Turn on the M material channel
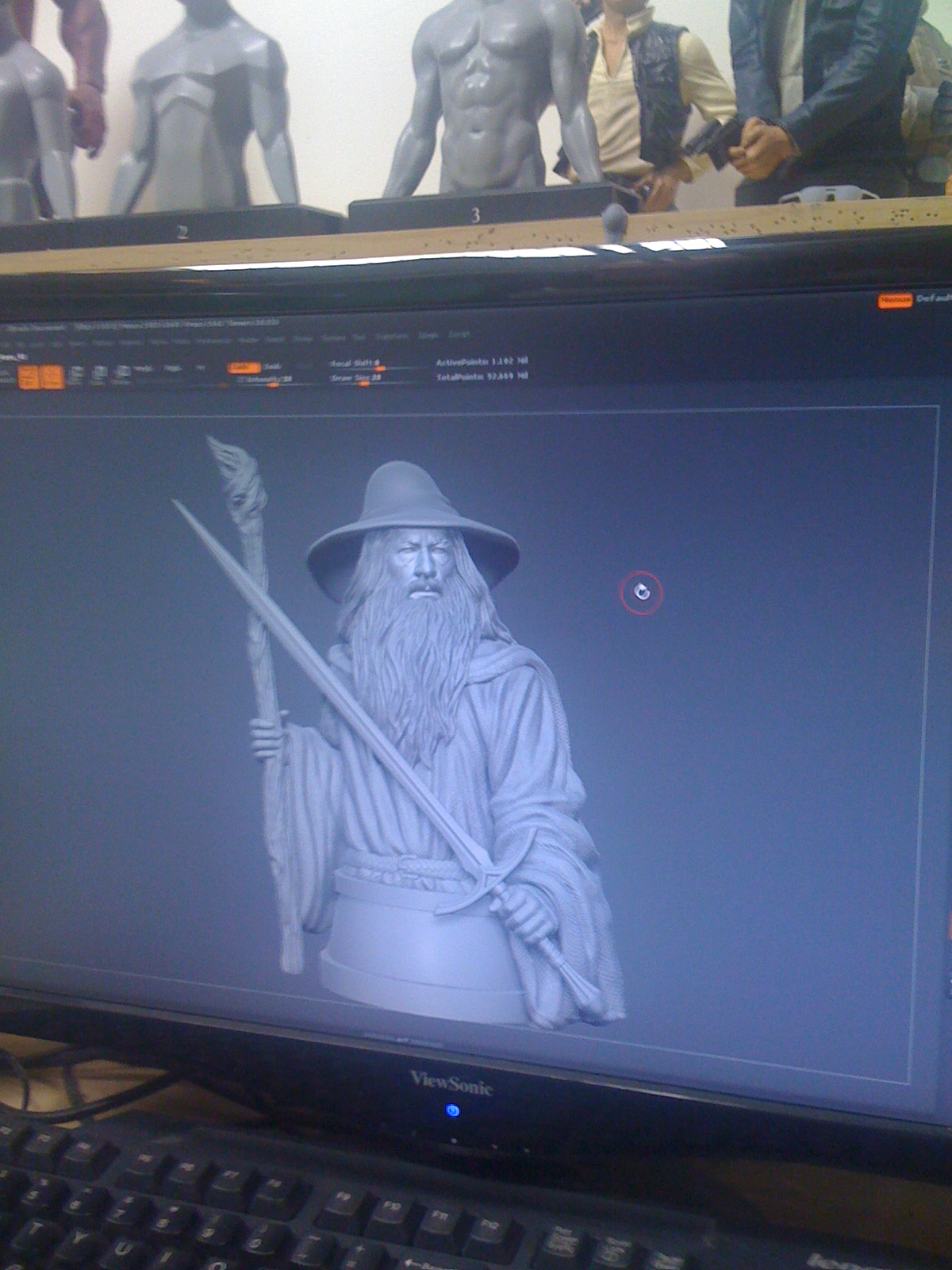The image size is (952, 1270). click(200, 368)
